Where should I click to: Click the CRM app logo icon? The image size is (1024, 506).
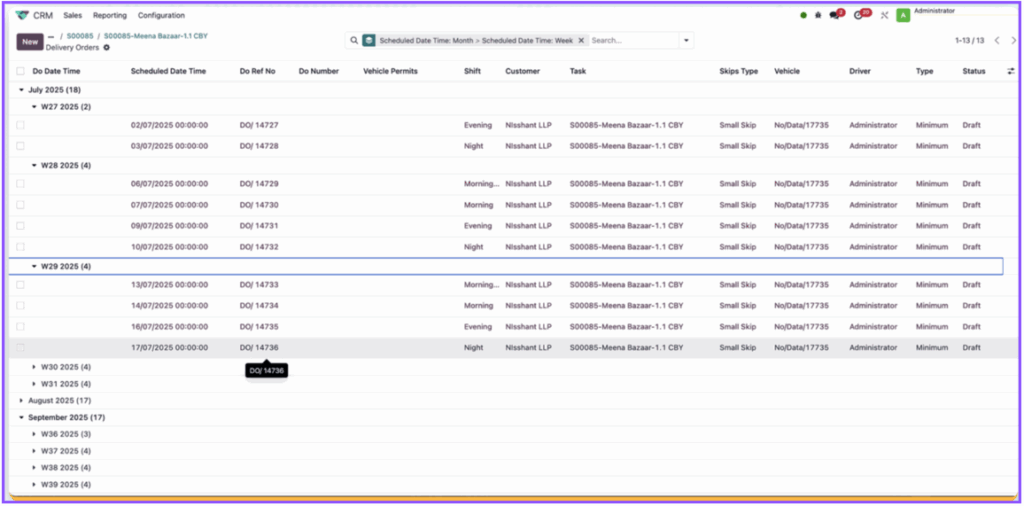click(22, 15)
